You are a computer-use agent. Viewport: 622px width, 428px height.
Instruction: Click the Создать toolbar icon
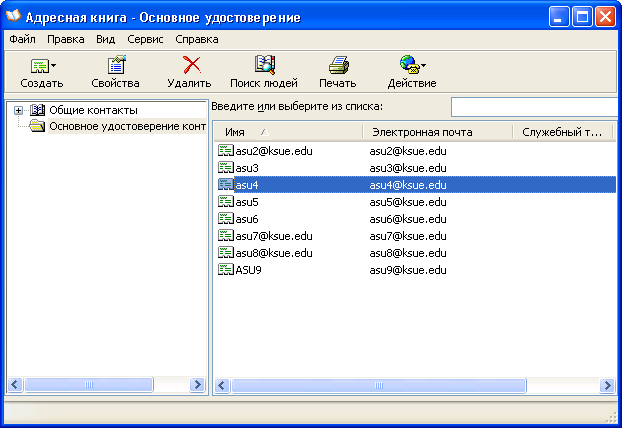click(x=40, y=65)
